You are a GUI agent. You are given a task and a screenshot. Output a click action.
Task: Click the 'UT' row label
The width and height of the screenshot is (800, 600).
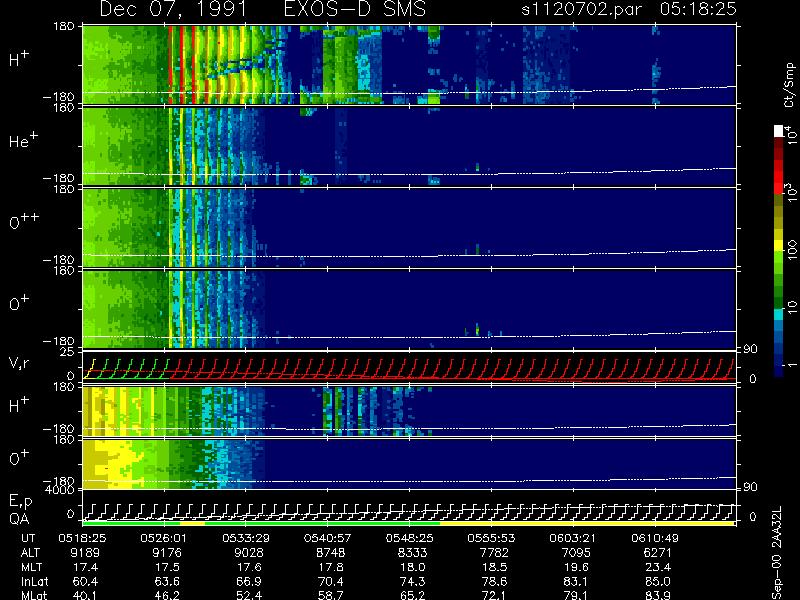coord(29,538)
